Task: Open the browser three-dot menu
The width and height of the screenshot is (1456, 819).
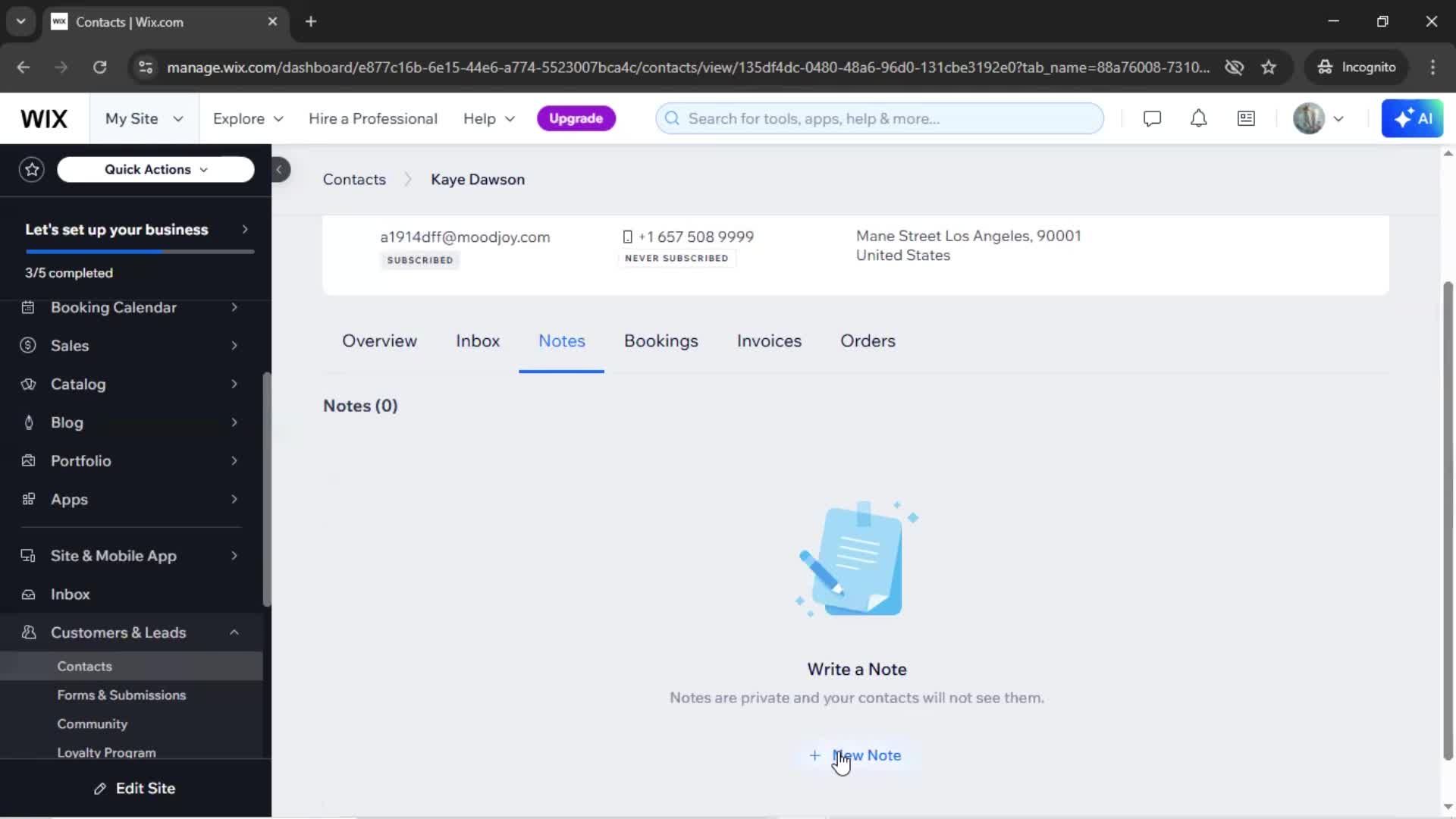Action: tap(1432, 67)
